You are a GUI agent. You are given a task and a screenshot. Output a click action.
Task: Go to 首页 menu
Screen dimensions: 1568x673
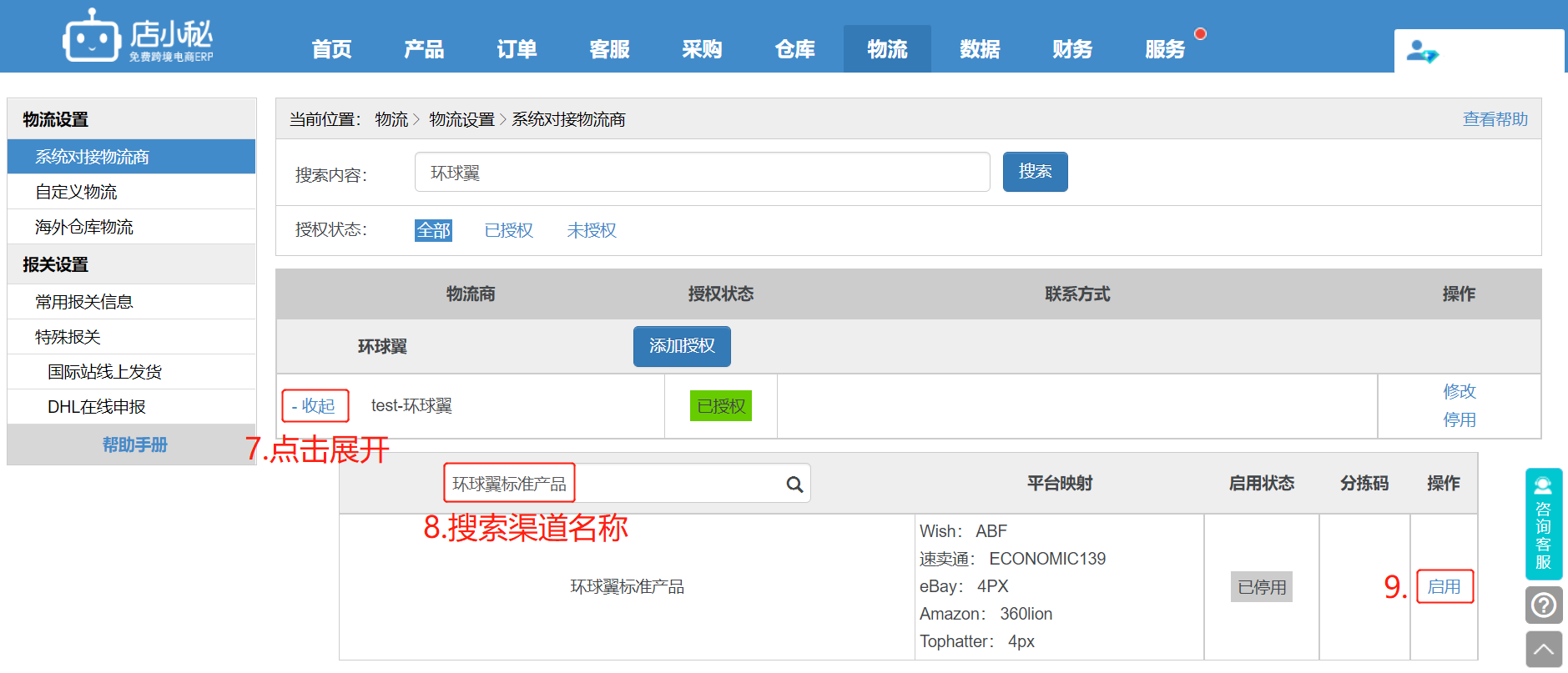(x=331, y=49)
